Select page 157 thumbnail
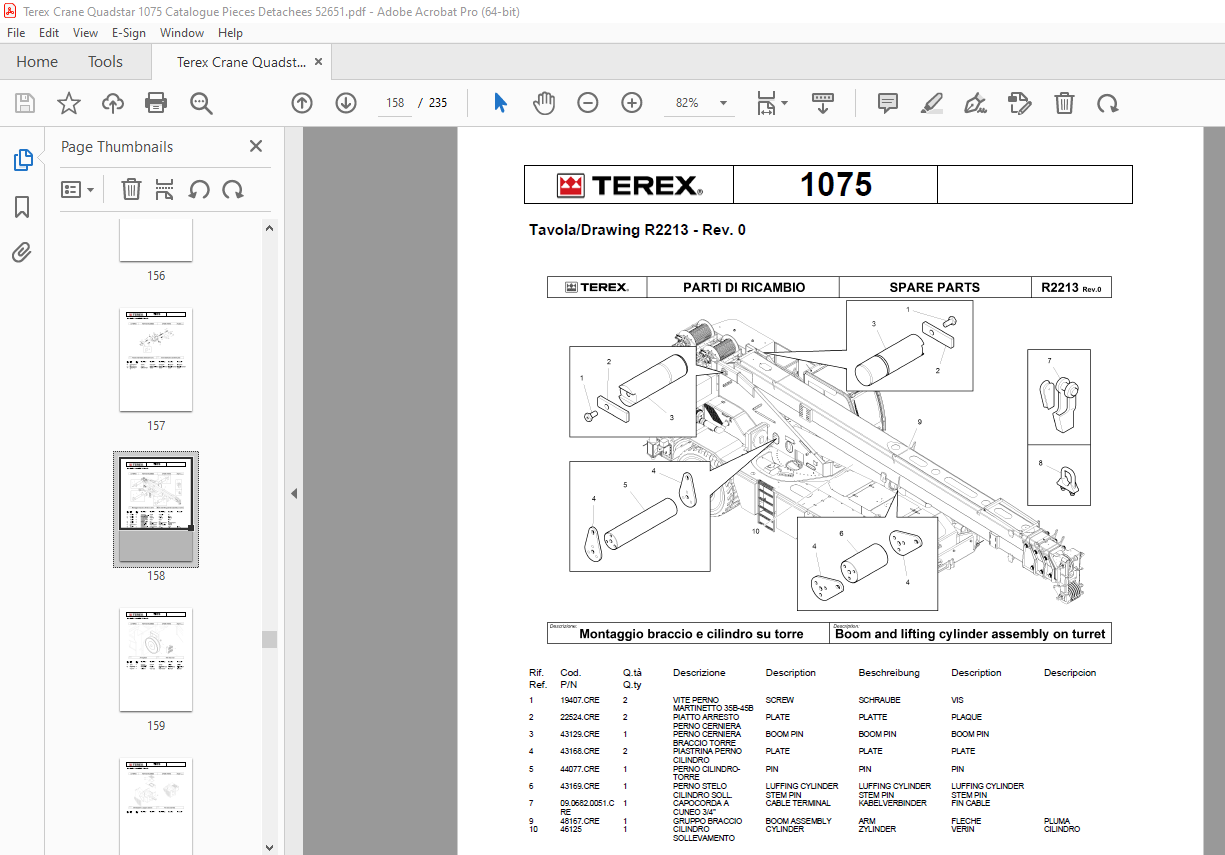Screen dimensions: 1225x855 (x=156, y=360)
